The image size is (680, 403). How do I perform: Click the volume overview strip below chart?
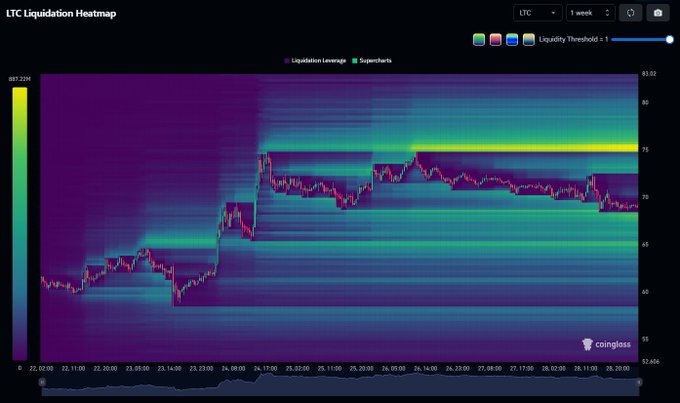coord(340,384)
